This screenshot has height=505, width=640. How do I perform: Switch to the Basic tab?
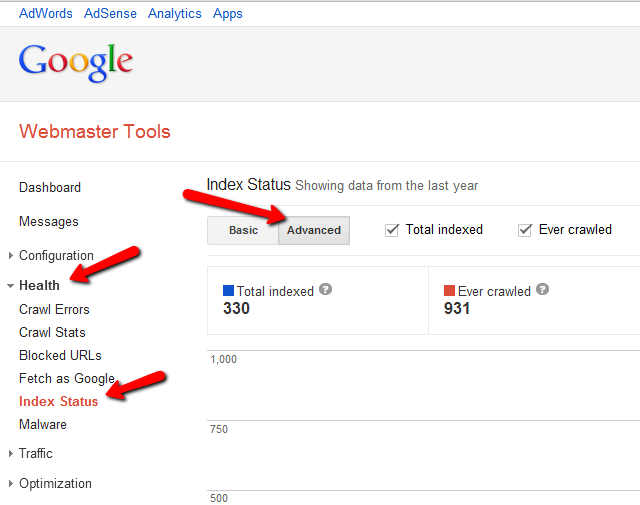click(243, 230)
